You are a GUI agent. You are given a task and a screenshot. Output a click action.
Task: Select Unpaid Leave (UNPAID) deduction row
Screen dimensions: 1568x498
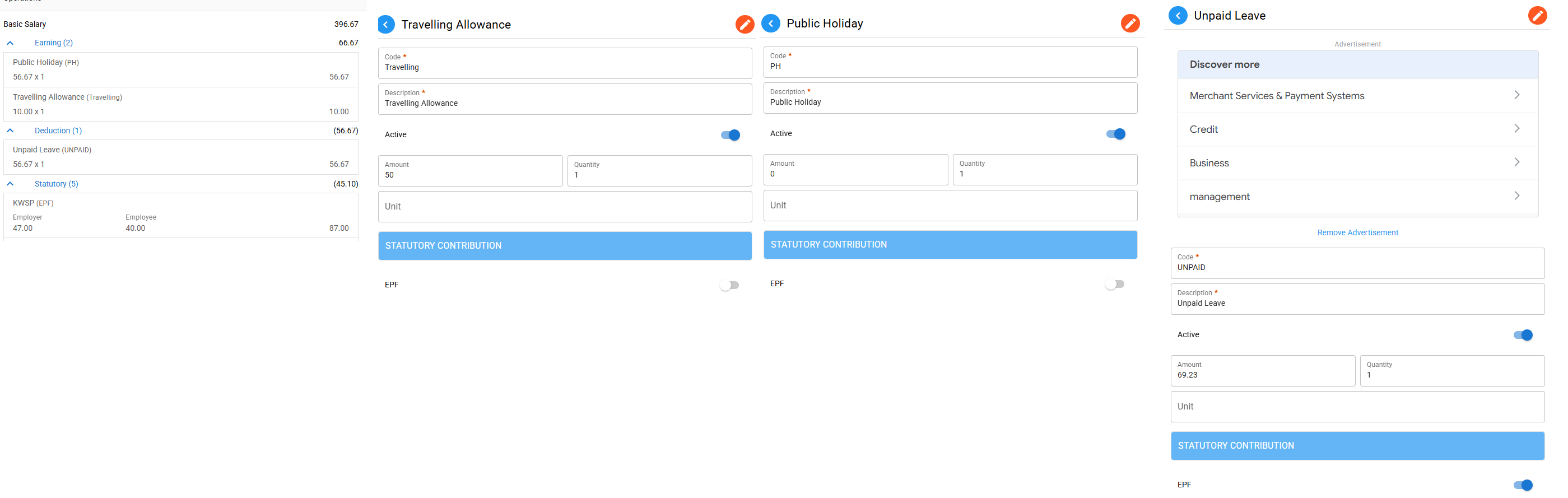181,157
